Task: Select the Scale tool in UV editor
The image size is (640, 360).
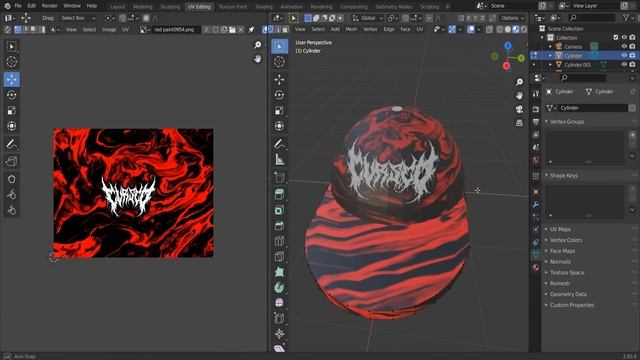Action: 11,111
